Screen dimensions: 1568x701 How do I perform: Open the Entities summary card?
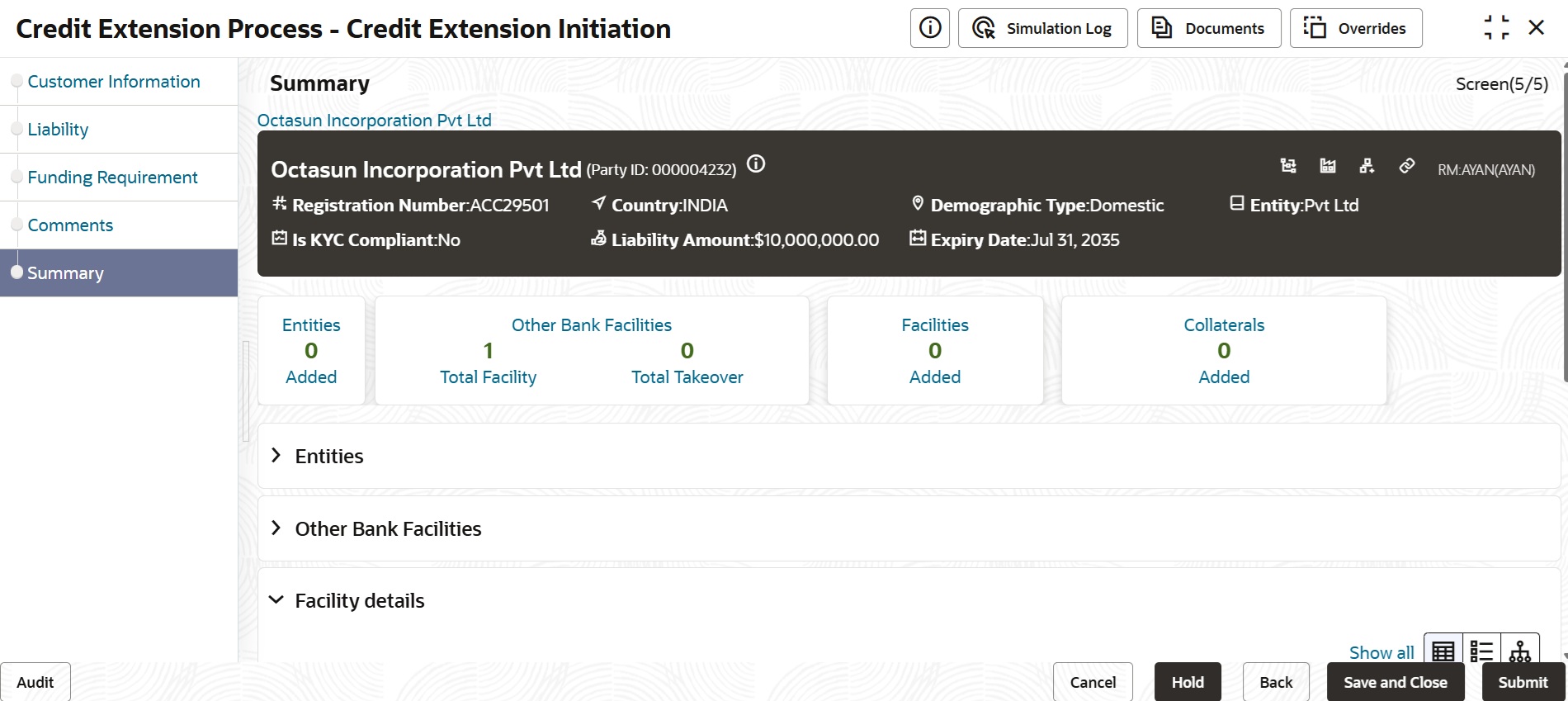coord(311,351)
